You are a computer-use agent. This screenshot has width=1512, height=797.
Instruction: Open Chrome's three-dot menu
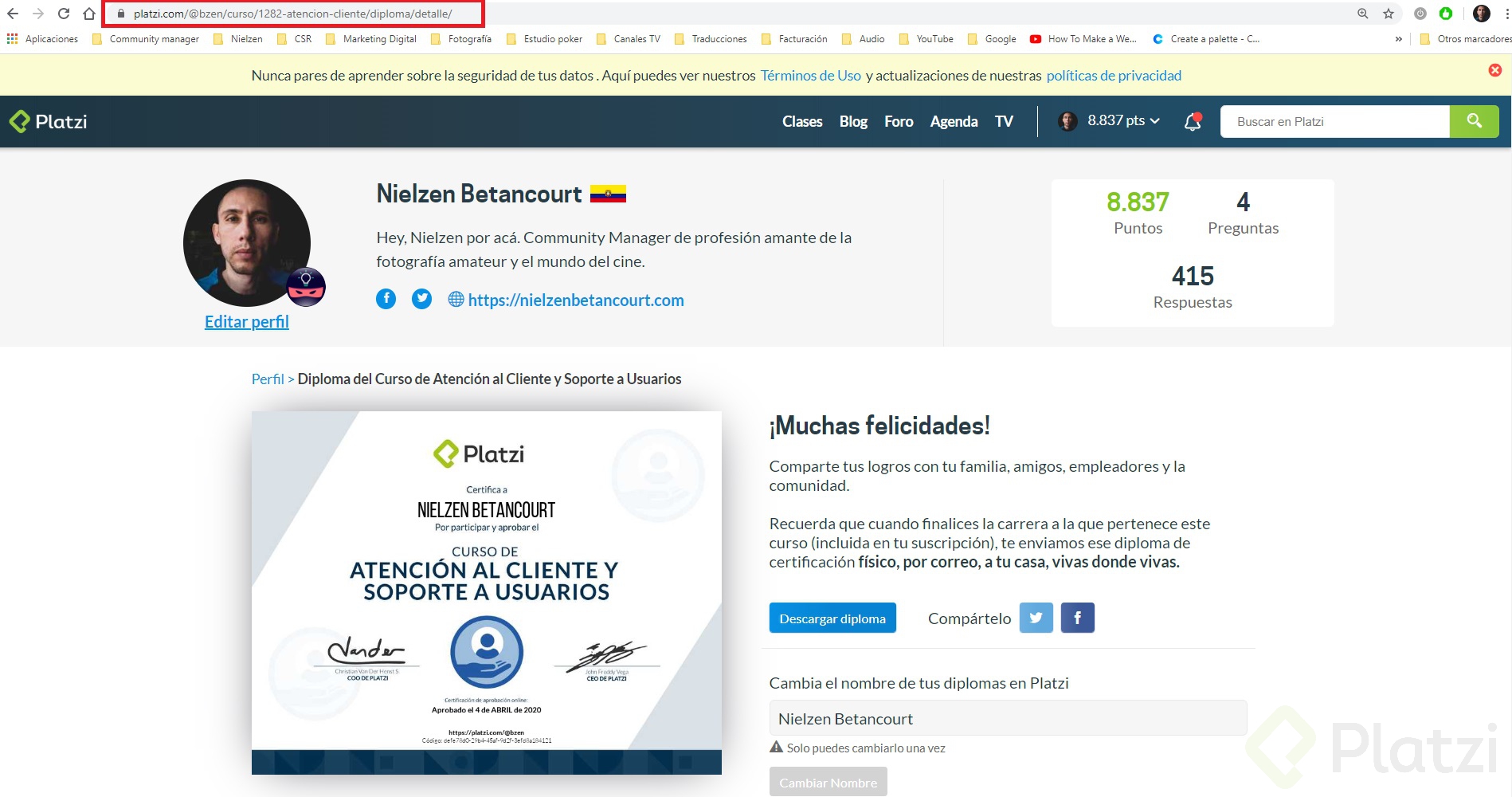coord(1501,14)
